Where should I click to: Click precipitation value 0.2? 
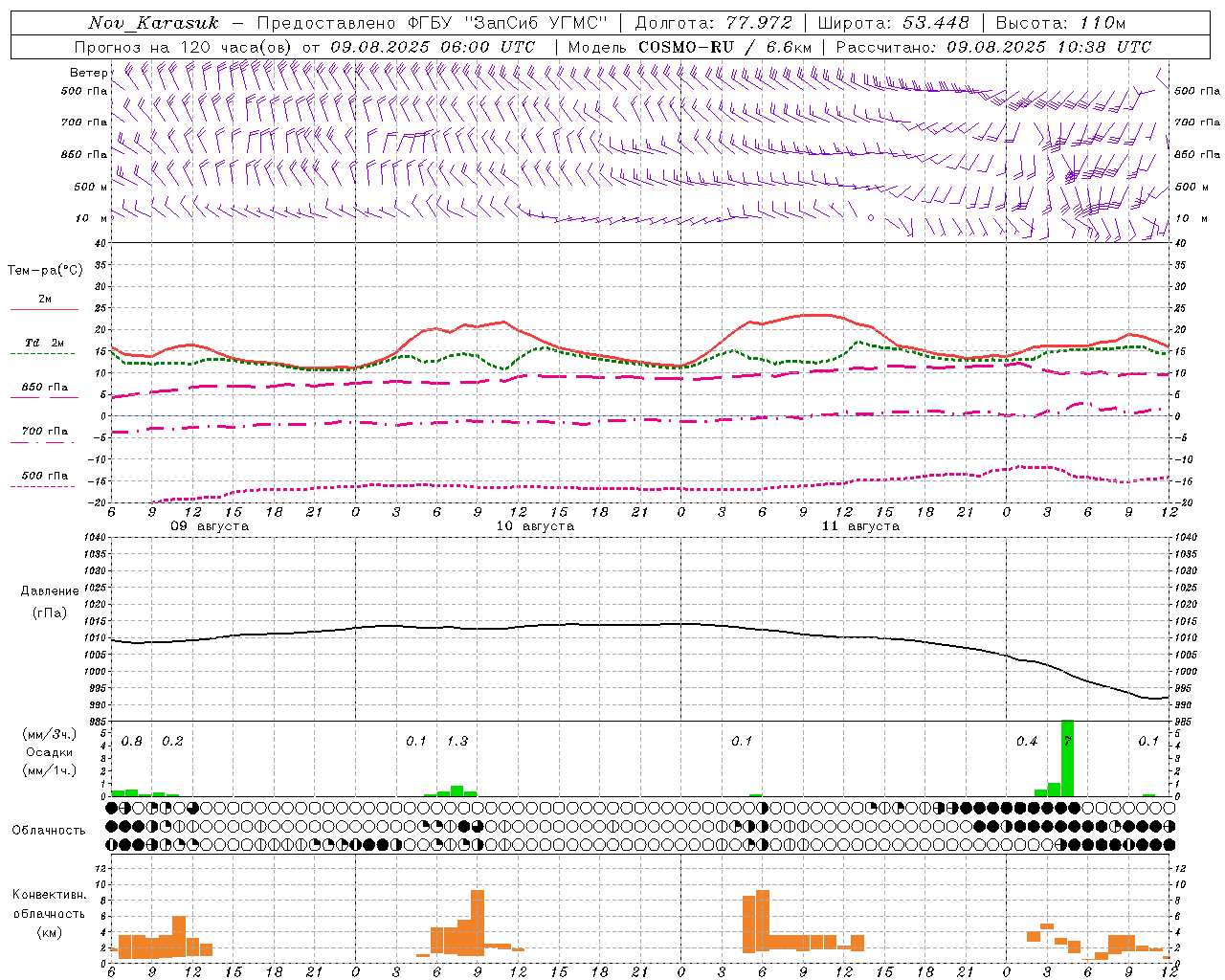pos(172,742)
